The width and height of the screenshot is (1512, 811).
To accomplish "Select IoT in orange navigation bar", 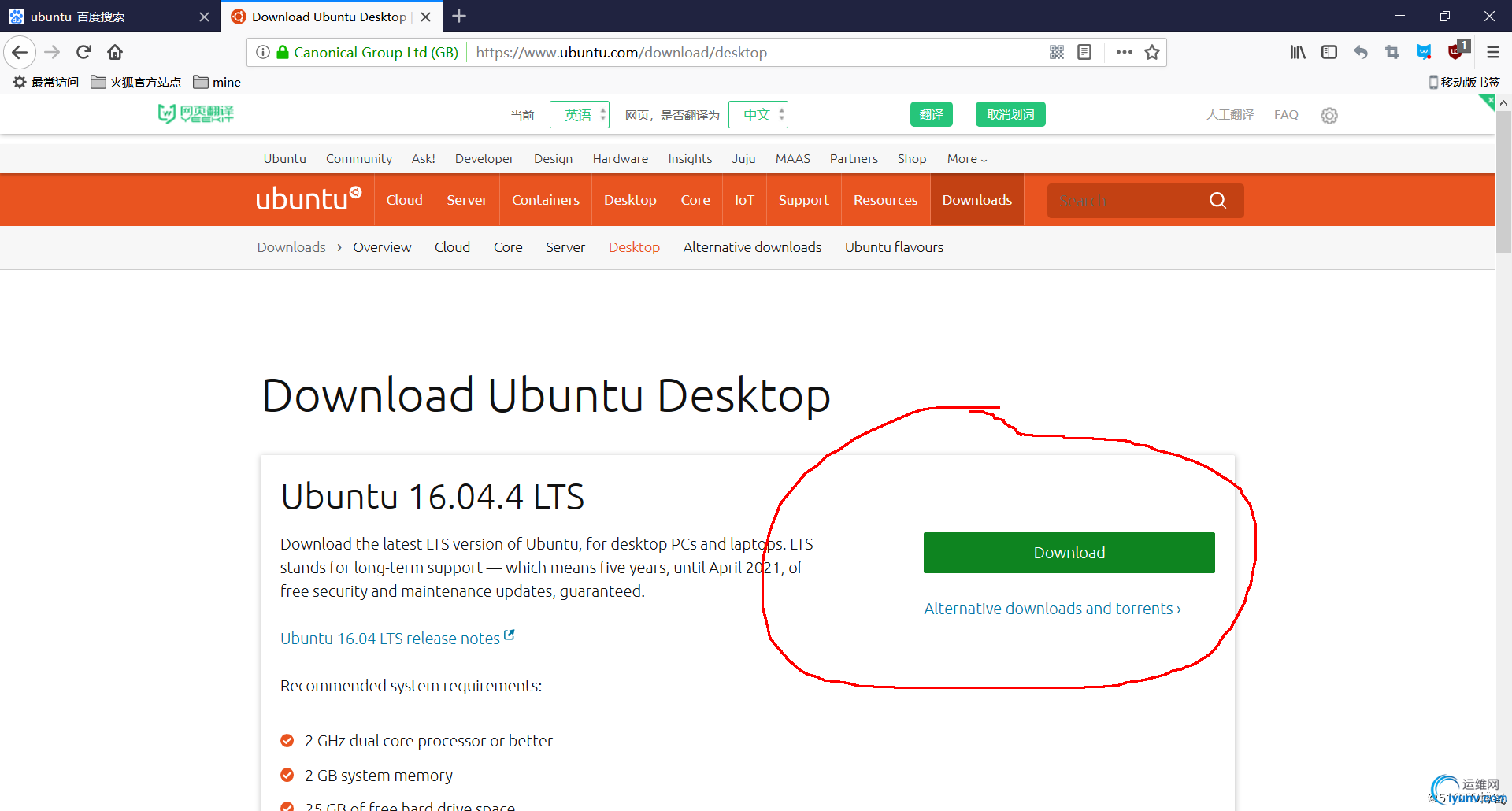I will (x=744, y=200).
